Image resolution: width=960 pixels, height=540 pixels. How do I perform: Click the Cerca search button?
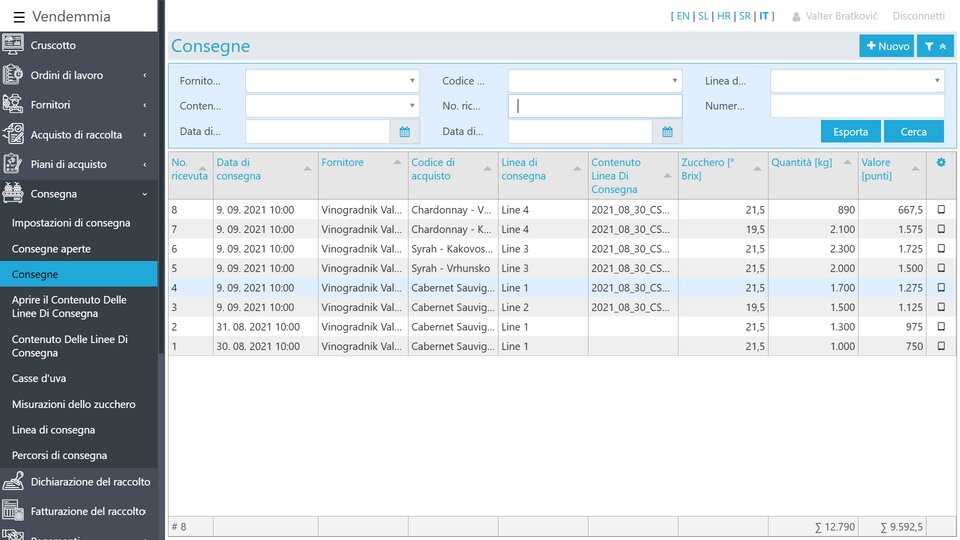pos(913,132)
